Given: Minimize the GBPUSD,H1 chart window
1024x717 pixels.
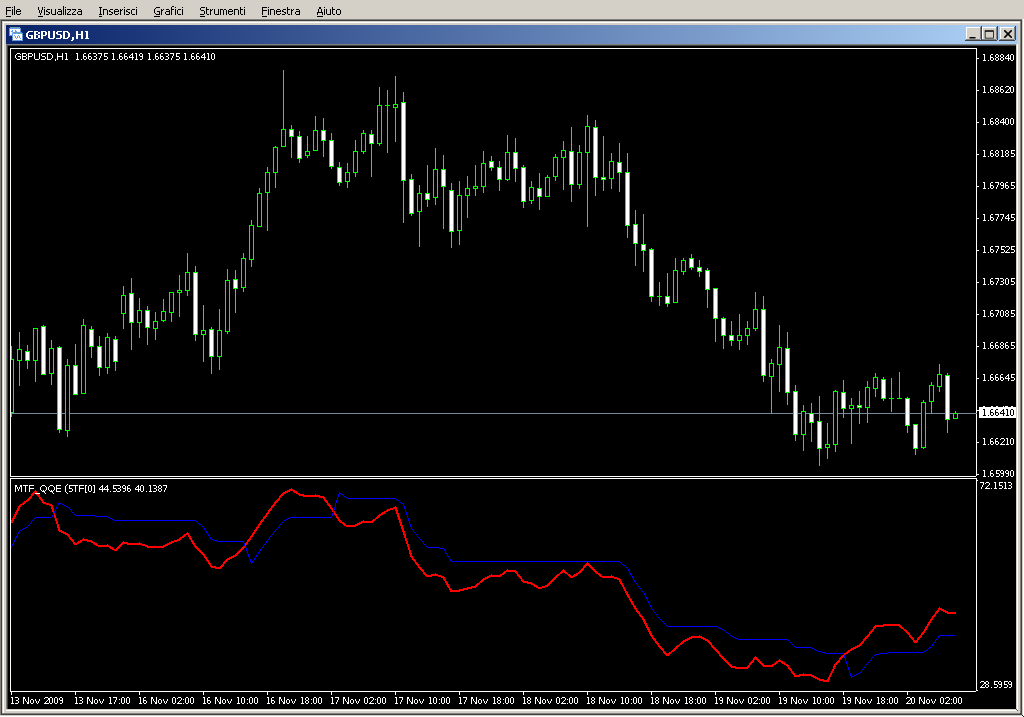Looking at the screenshot, I should coord(972,34).
